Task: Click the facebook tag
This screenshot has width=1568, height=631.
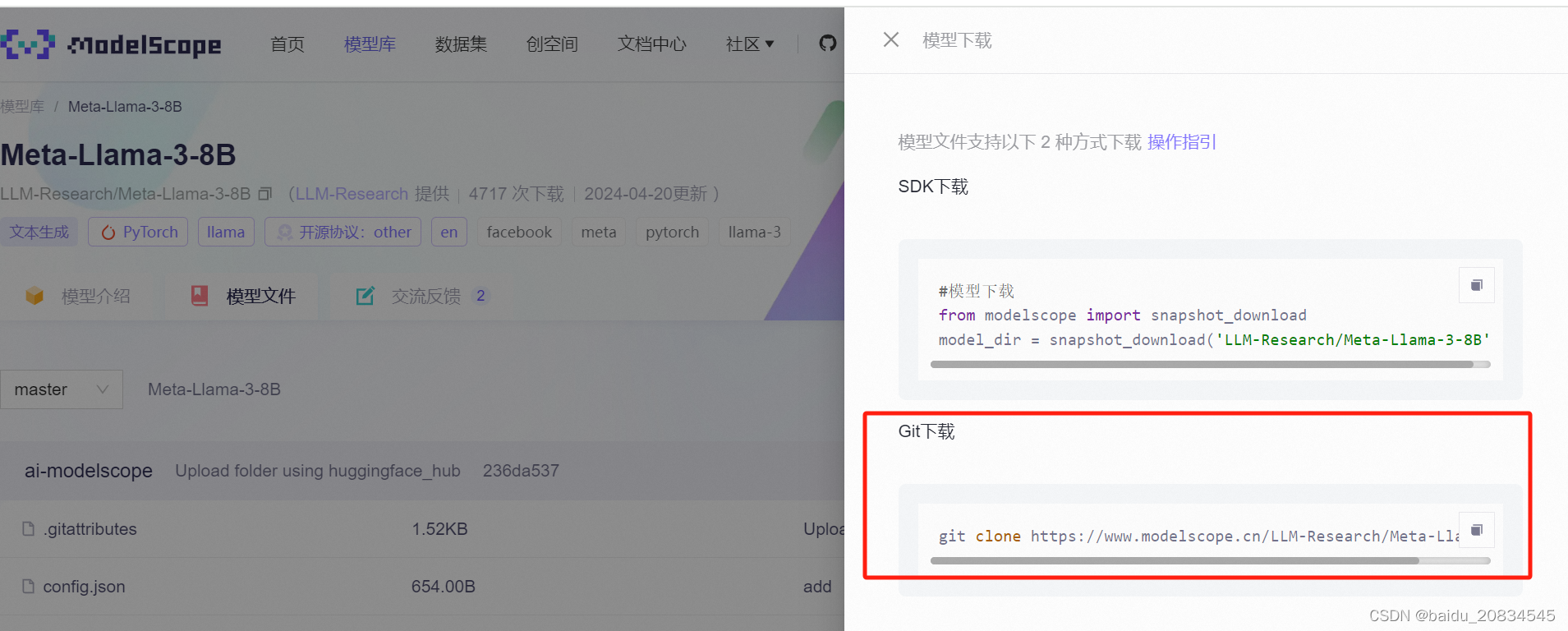Action: point(519,233)
